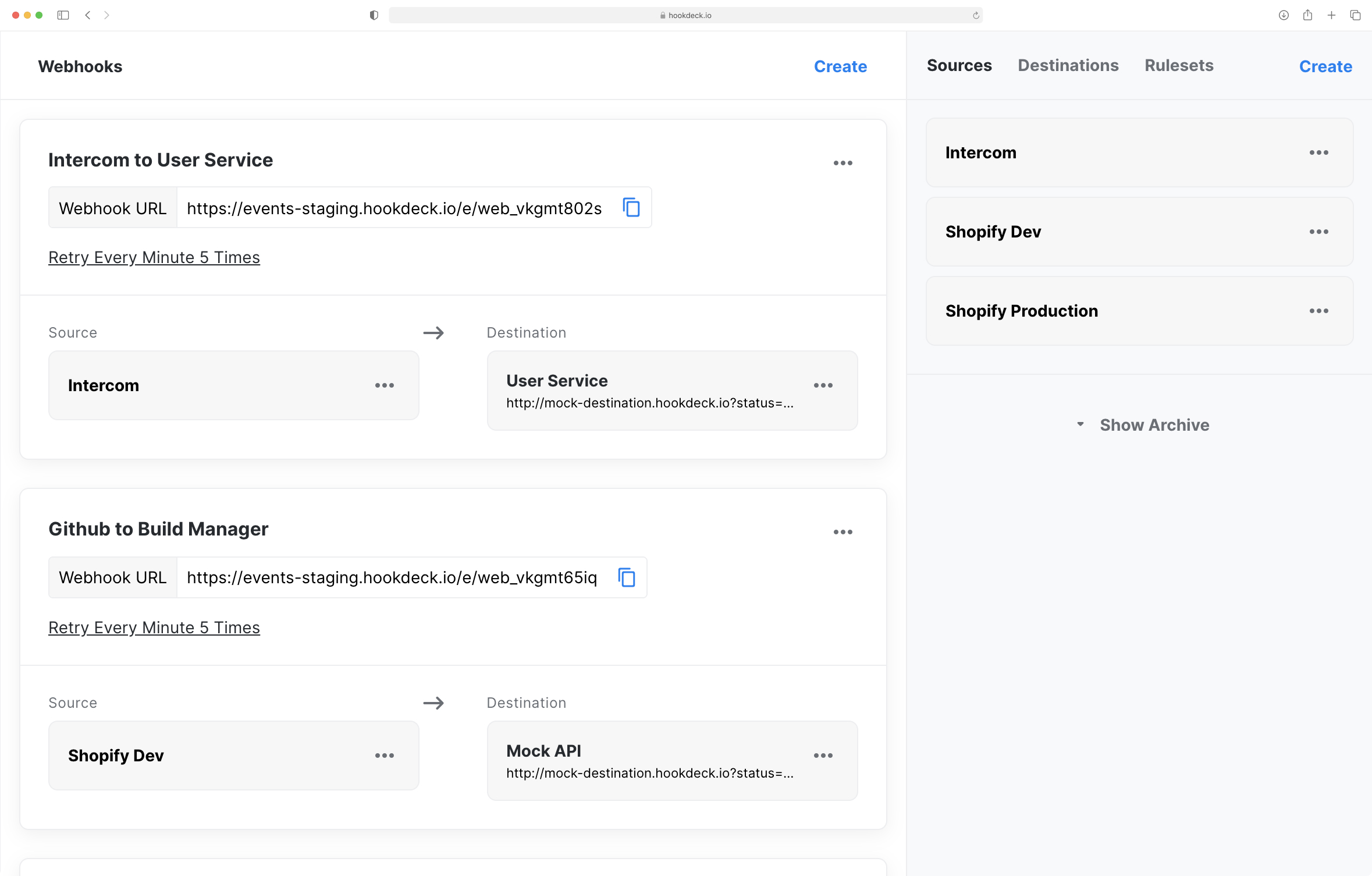Copy the web_vkgmt65iq webhook URL
Image resolution: width=1372 pixels, height=876 pixels.
(627, 577)
